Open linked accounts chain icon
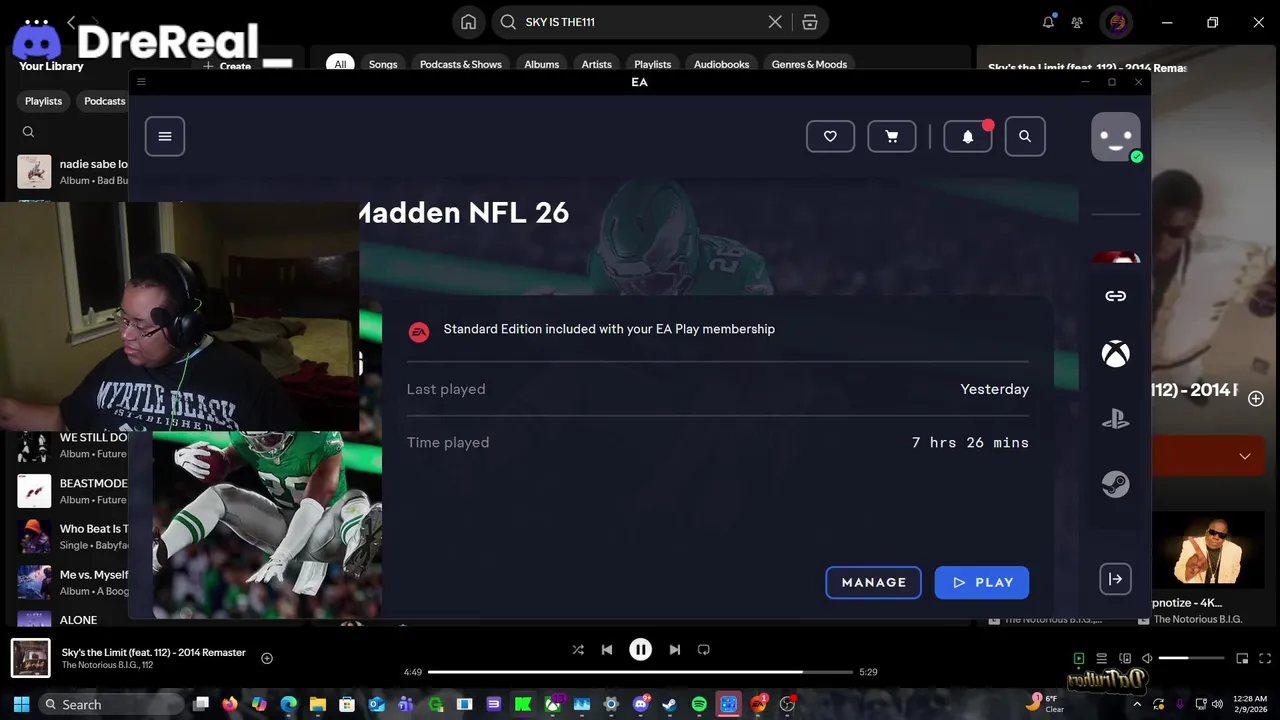Image resolution: width=1280 pixels, height=720 pixels. click(1116, 296)
